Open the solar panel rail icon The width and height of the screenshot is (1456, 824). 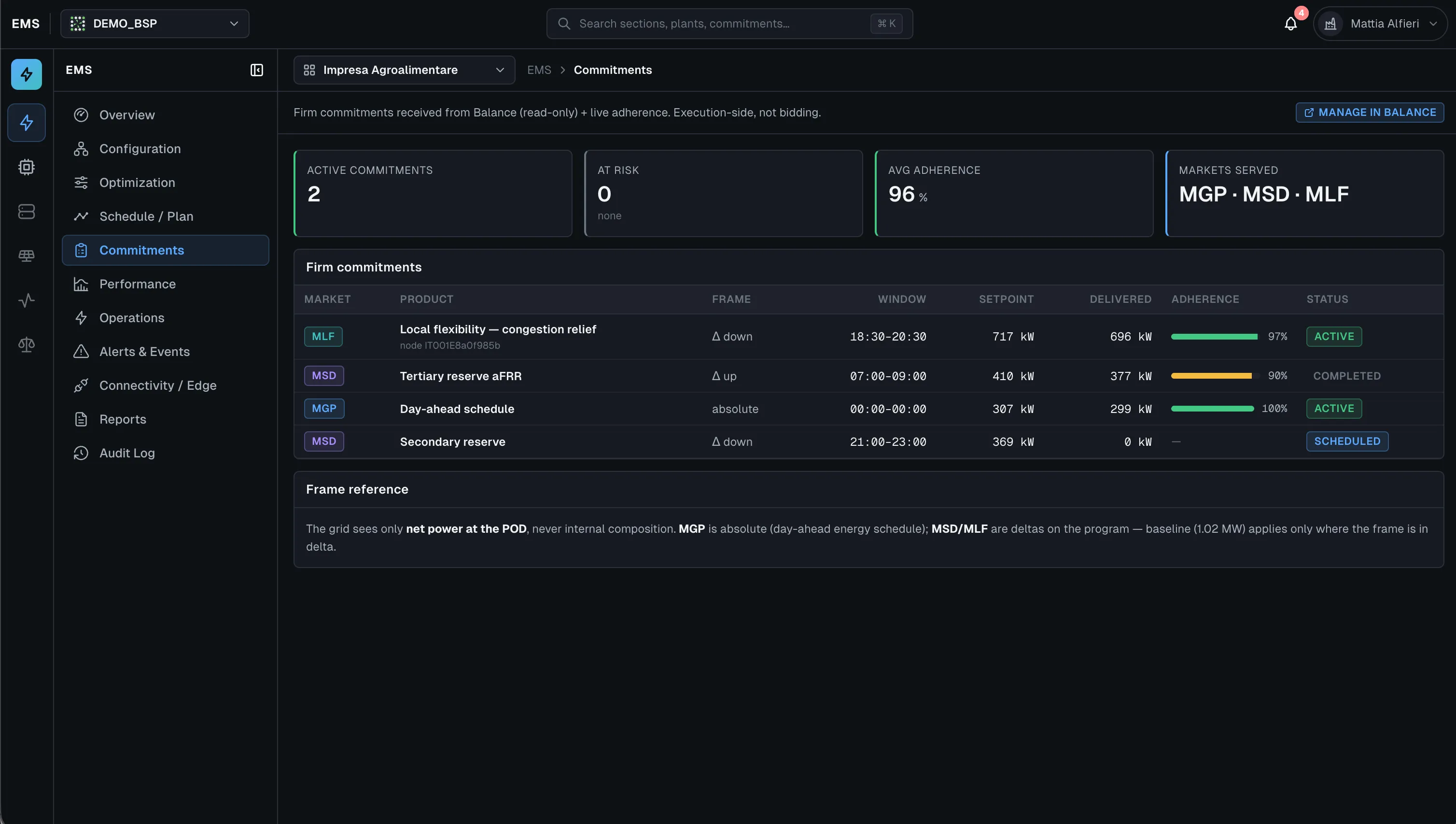[x=27, y=256]
